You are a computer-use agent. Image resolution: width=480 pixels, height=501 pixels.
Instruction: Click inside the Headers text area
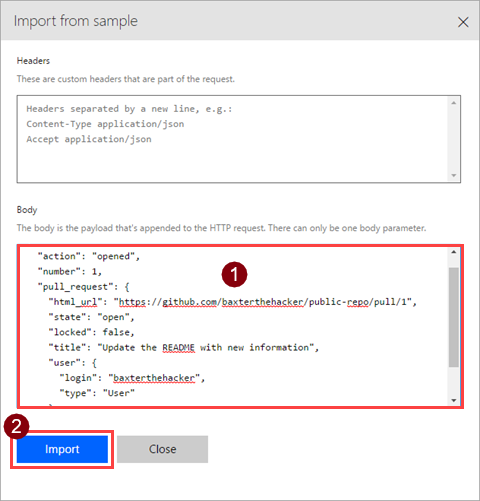click(x=233, y=139)
